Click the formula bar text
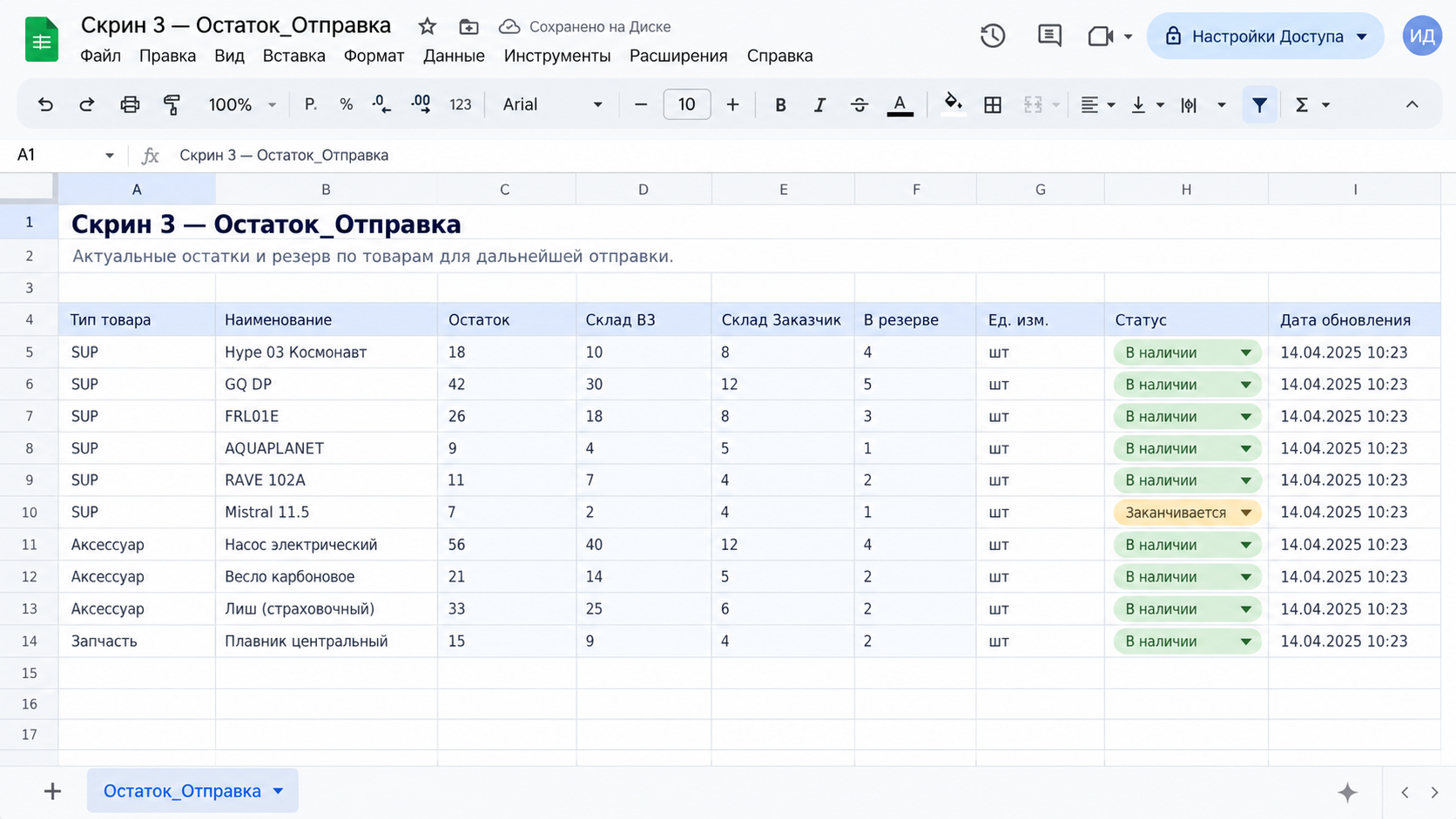Viewport: 1456px width, 819px height. pos(284,155)
